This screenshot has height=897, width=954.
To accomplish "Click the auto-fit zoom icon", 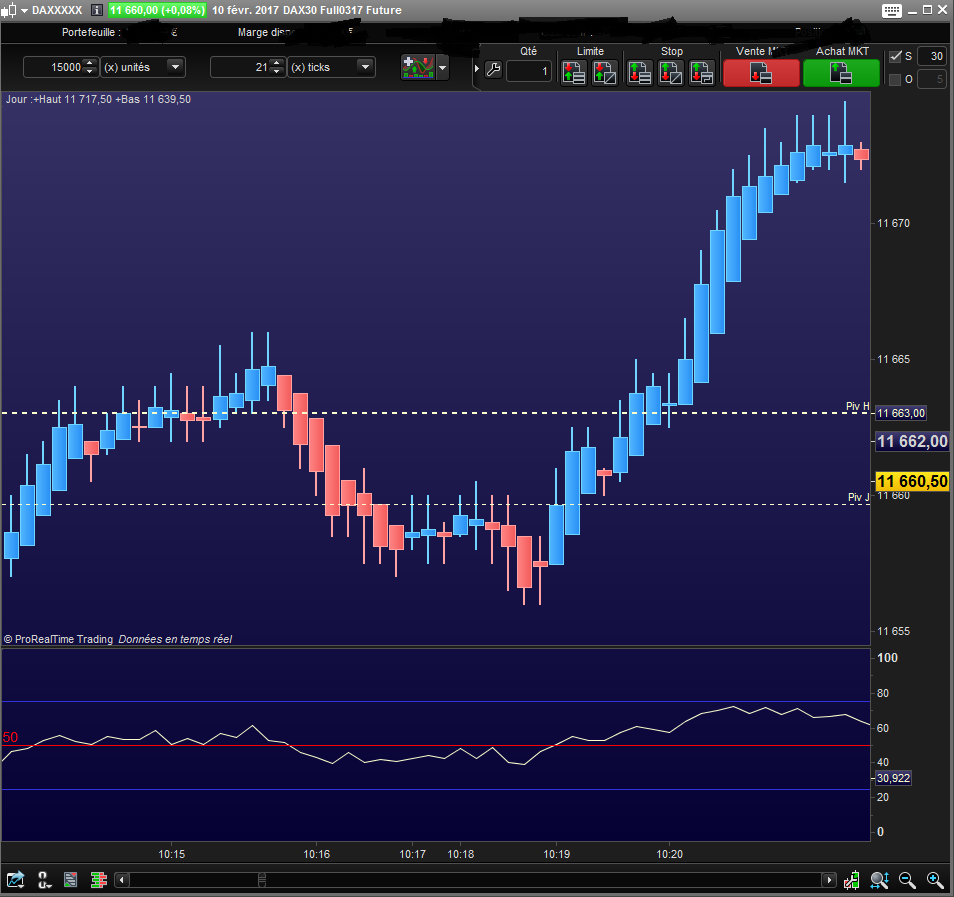I will tap(880, 880).
